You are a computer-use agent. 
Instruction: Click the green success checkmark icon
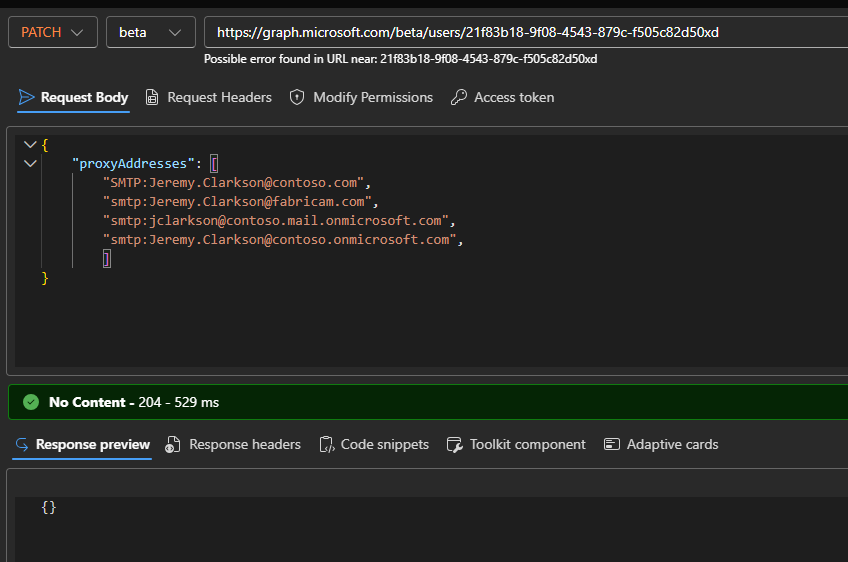point(31,402)
